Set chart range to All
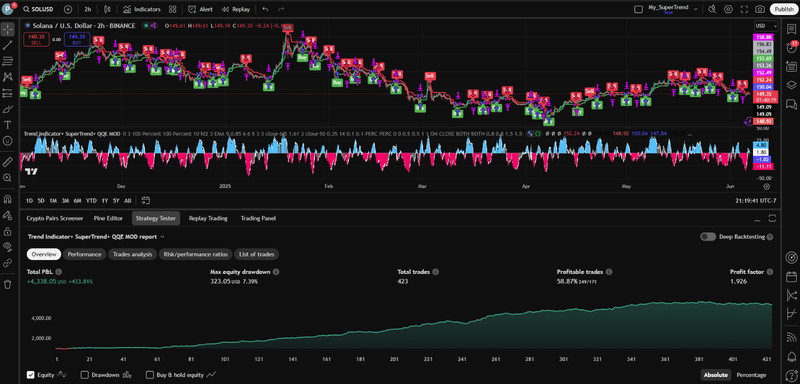The height and width of the screenshot is (384, 800). pyautogui.click(x=128, y=200)
